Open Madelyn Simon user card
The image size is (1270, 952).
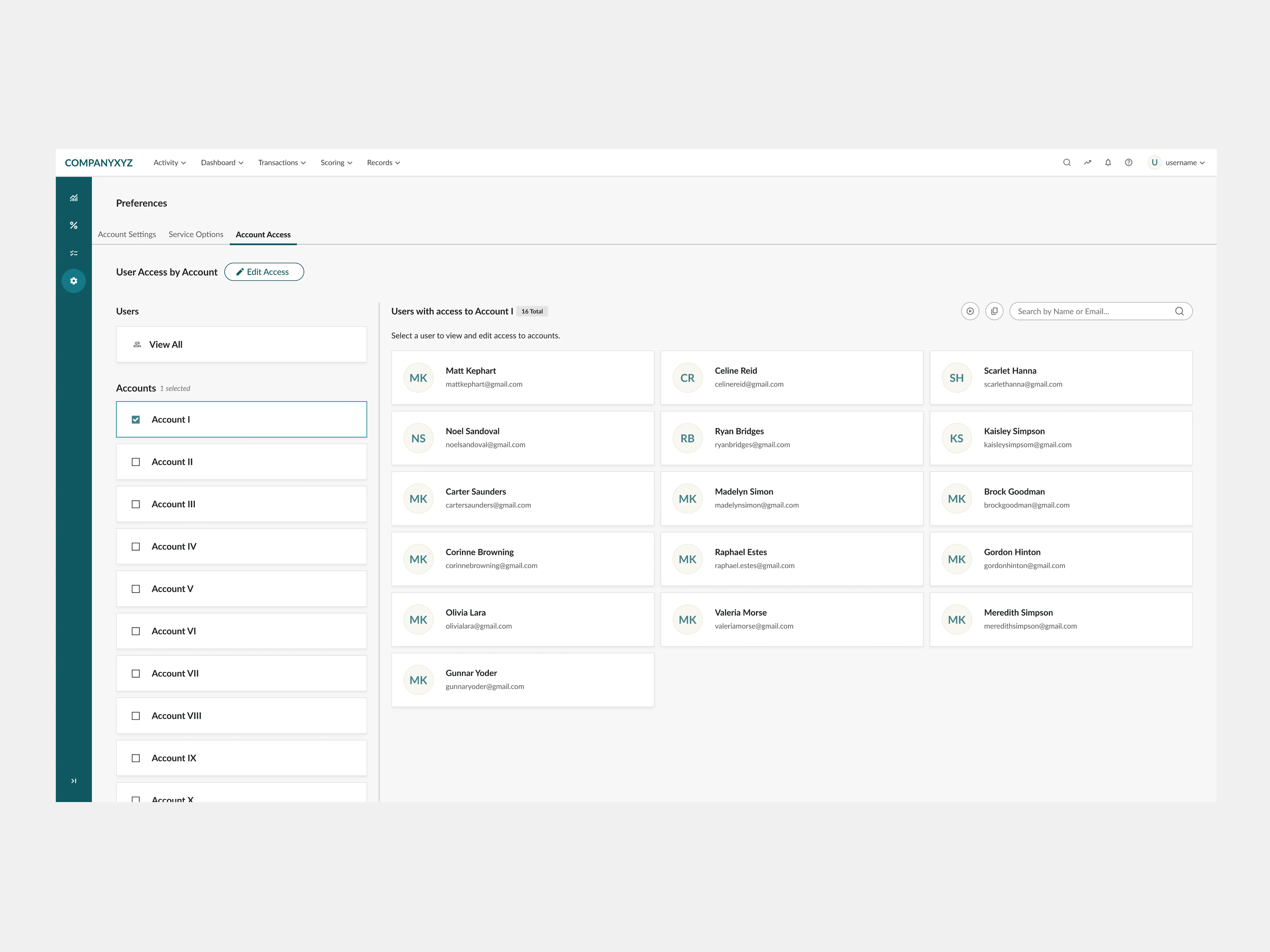pyautogui.click(x=792, y=499)
